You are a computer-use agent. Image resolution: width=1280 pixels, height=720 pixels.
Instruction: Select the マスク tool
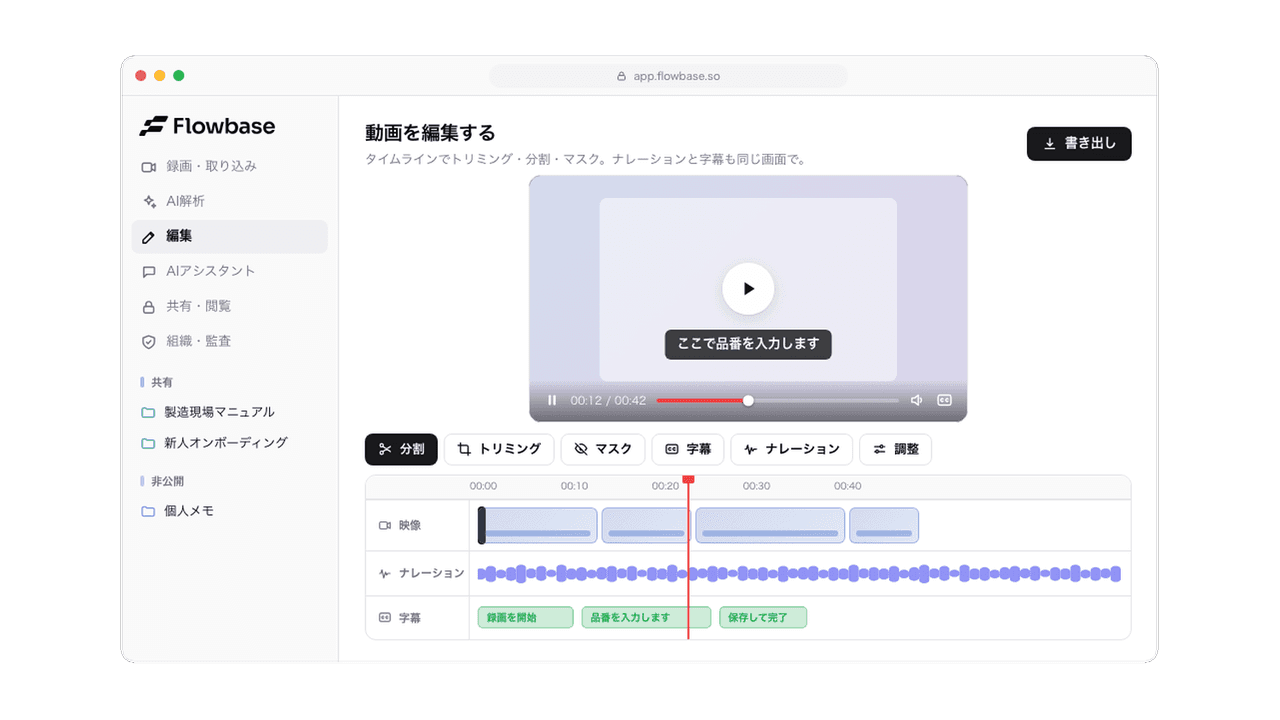pyautogui.click(x=603, y=449)
